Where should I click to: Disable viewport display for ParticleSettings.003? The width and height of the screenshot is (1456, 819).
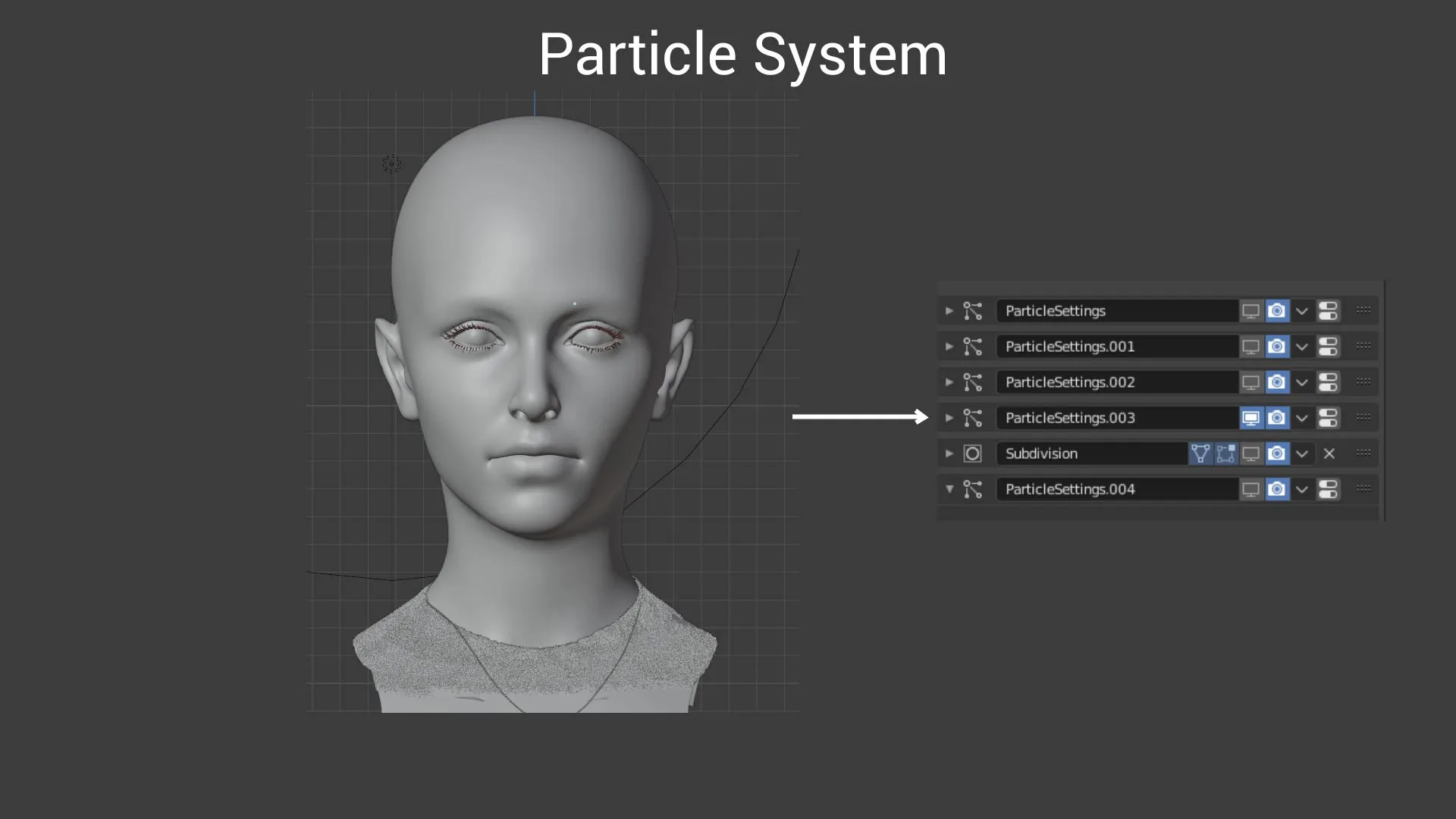(1250, 418)
